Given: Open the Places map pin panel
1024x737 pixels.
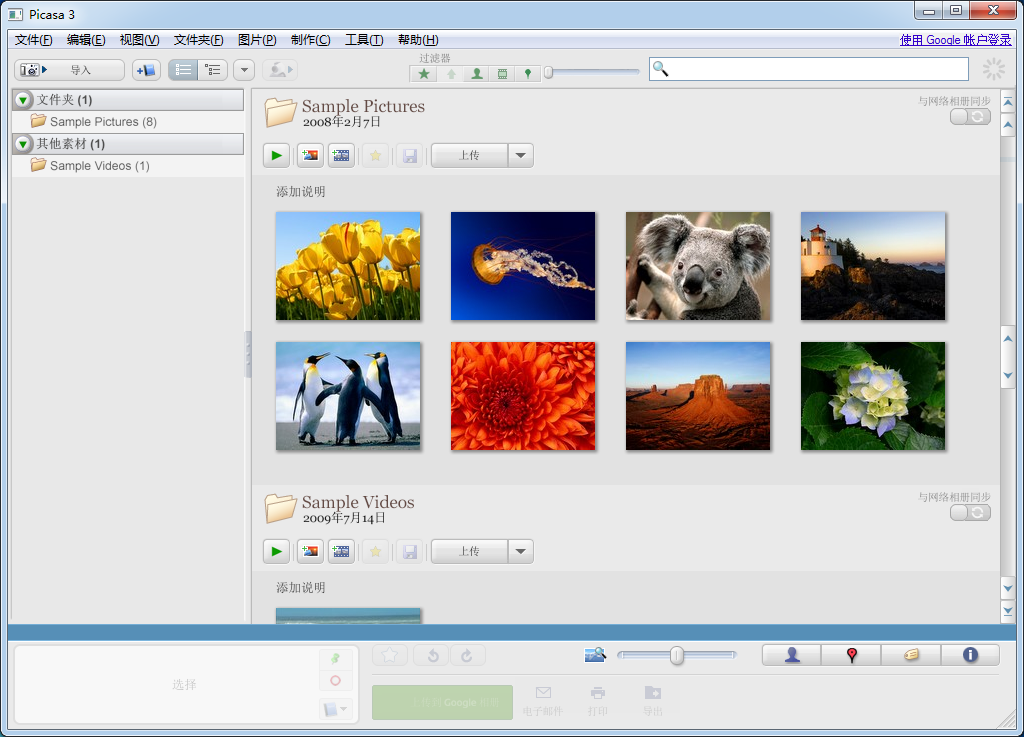Looking at the screenshot, I should coord(851,655).
